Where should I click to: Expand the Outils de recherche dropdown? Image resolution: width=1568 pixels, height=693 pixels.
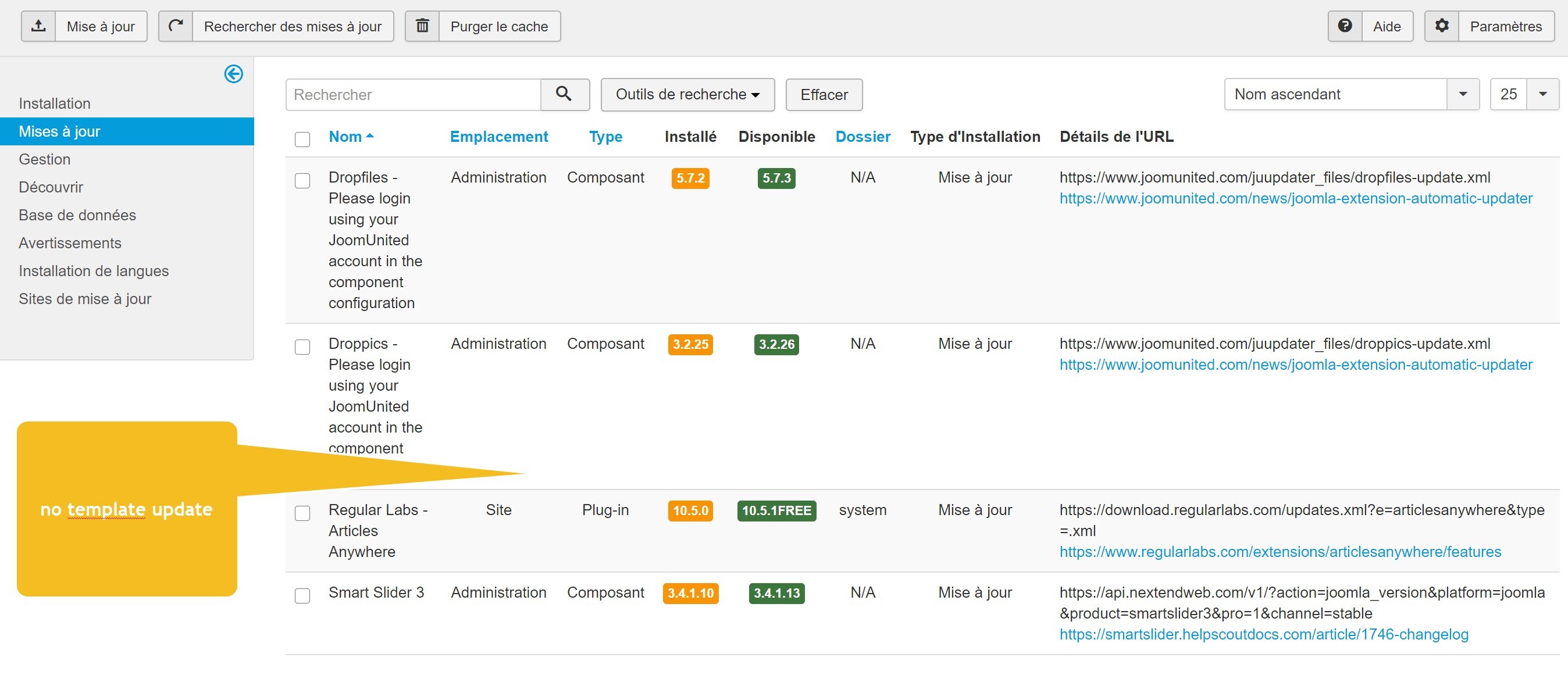pos(687,94)
